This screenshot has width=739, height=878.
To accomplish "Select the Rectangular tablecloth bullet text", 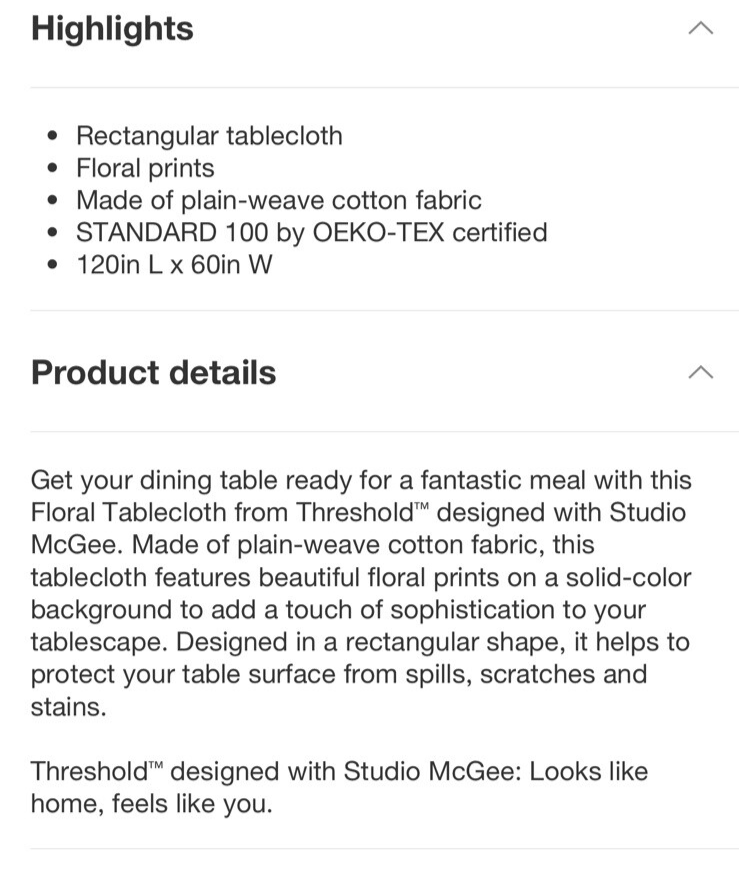I will pos(209,136).
